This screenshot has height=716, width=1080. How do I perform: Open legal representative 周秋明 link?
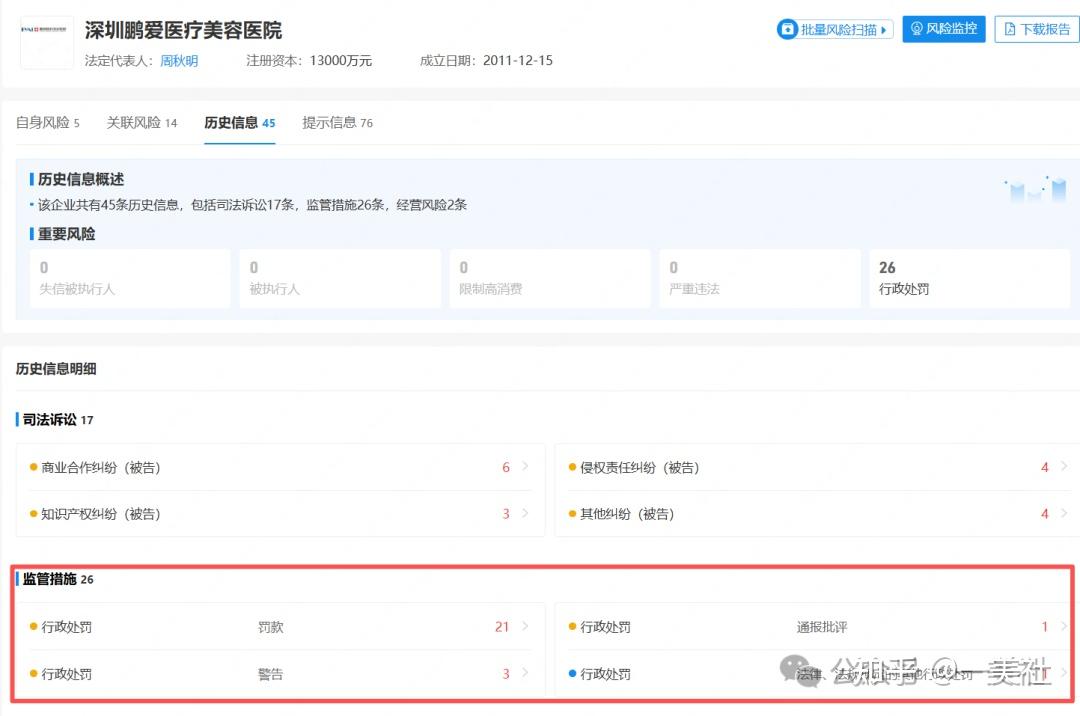pos(179,61)
